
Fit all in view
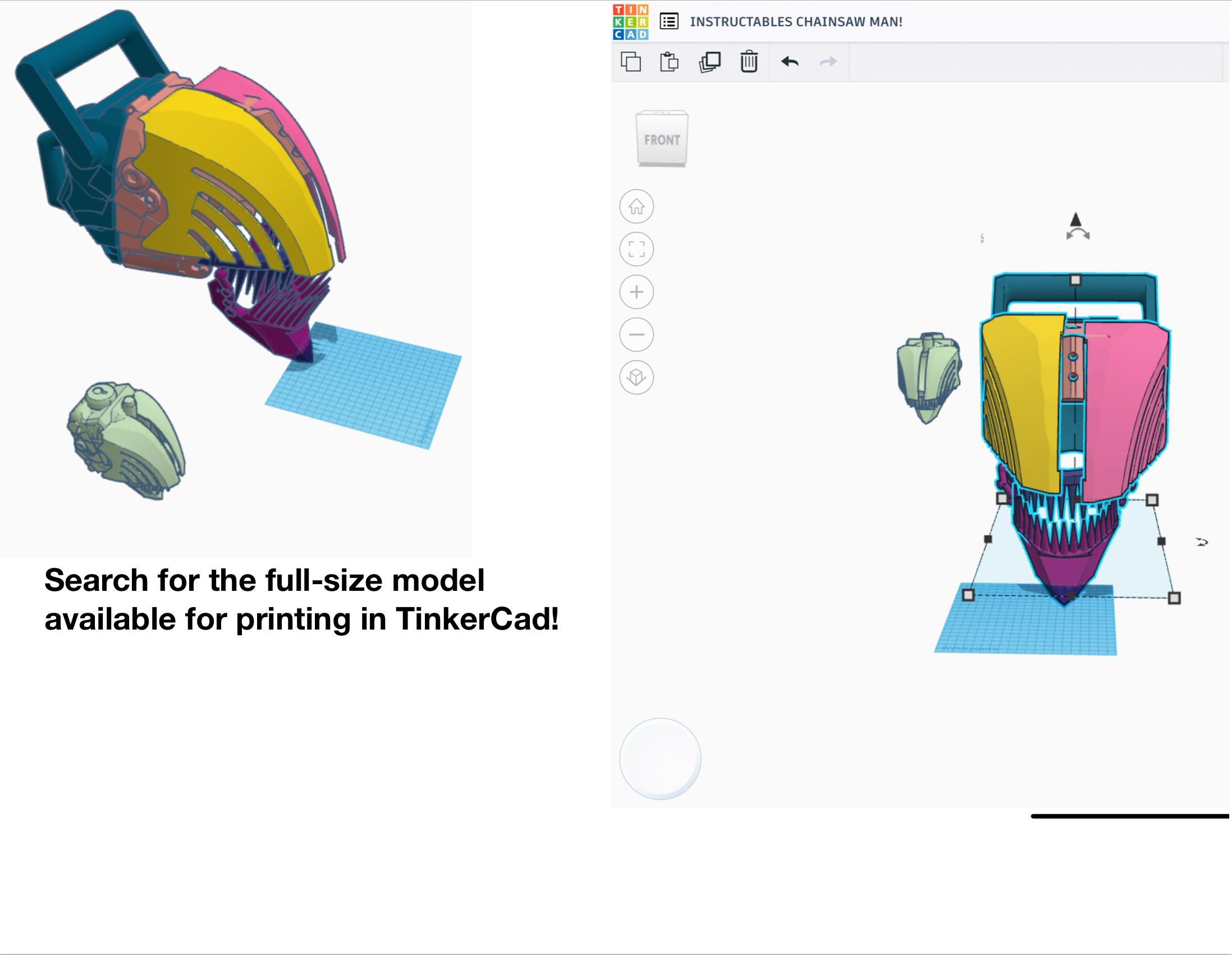tap(636, 249)
